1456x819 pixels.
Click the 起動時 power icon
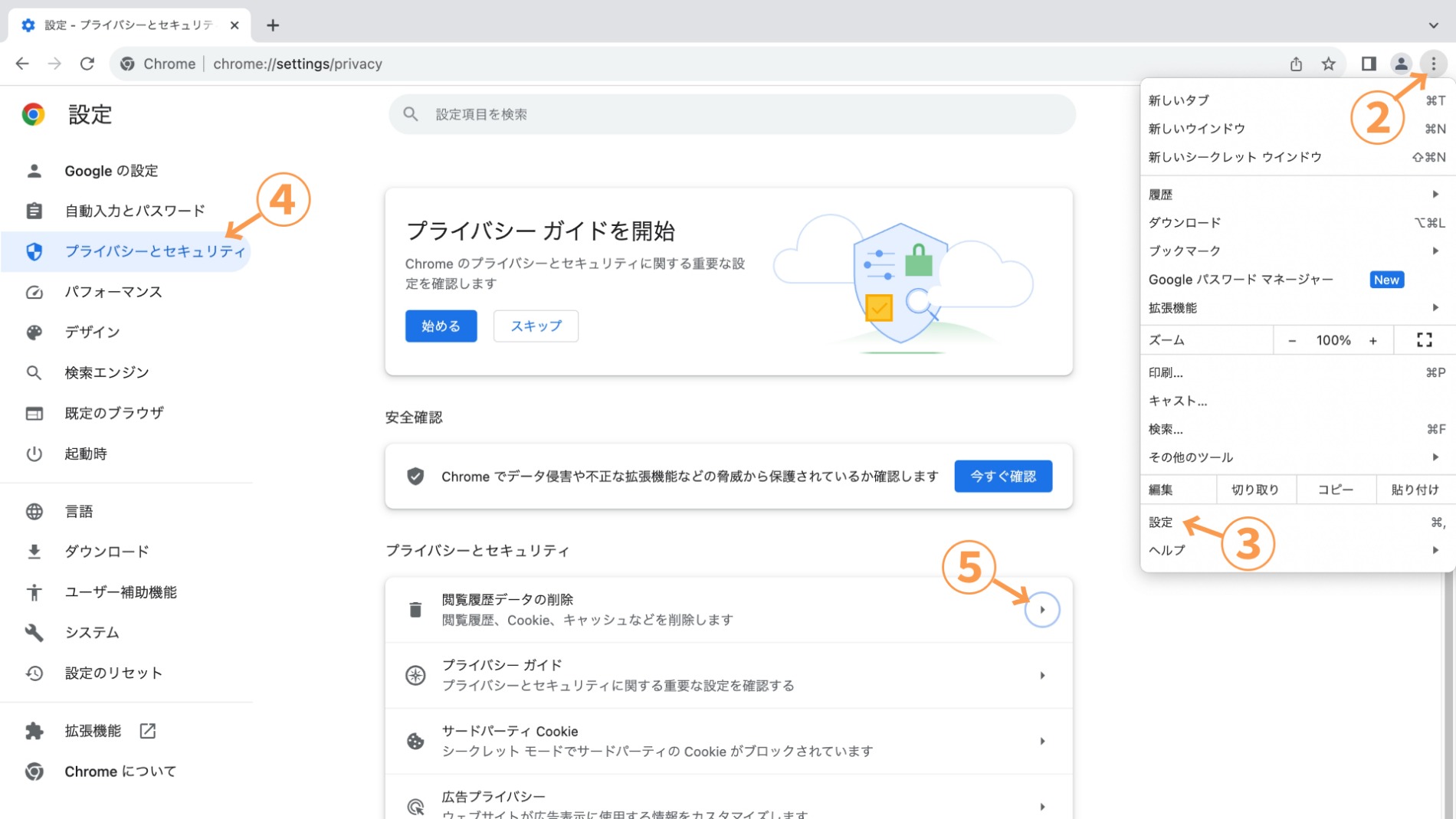pyautogui.click(x=34, y=454)
